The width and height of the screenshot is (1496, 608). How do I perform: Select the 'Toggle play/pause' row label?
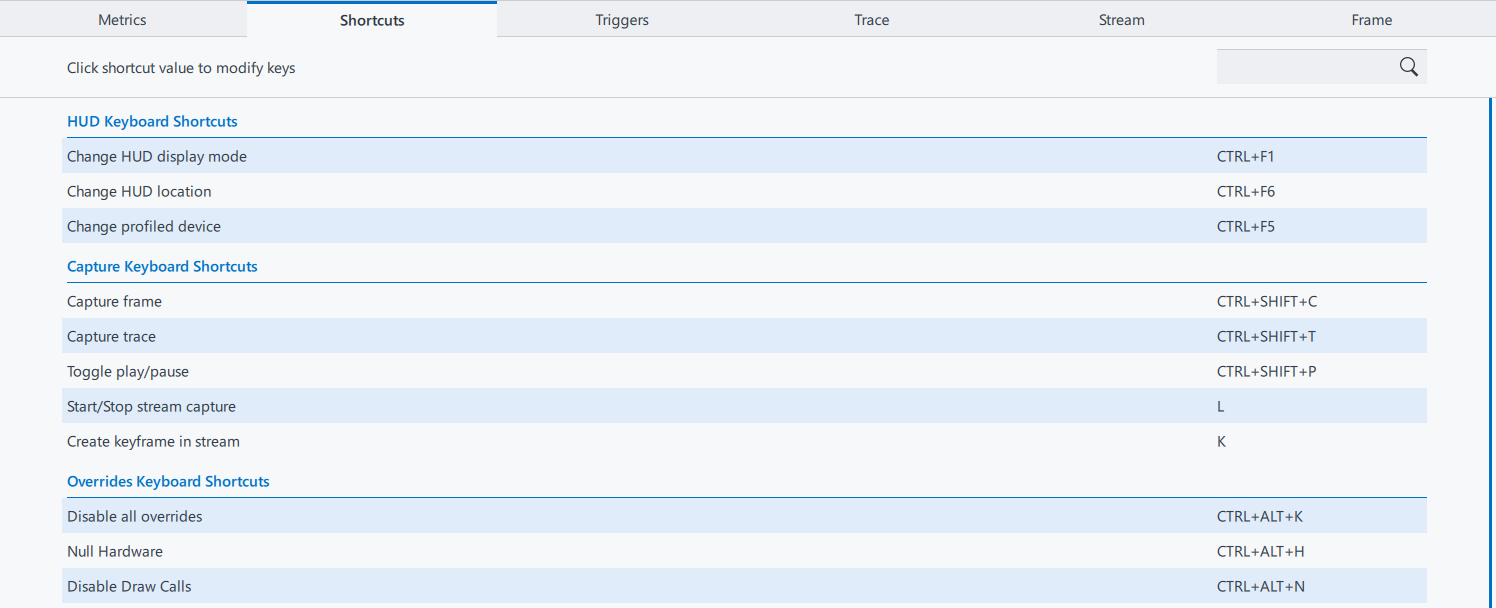pos(128,371)
